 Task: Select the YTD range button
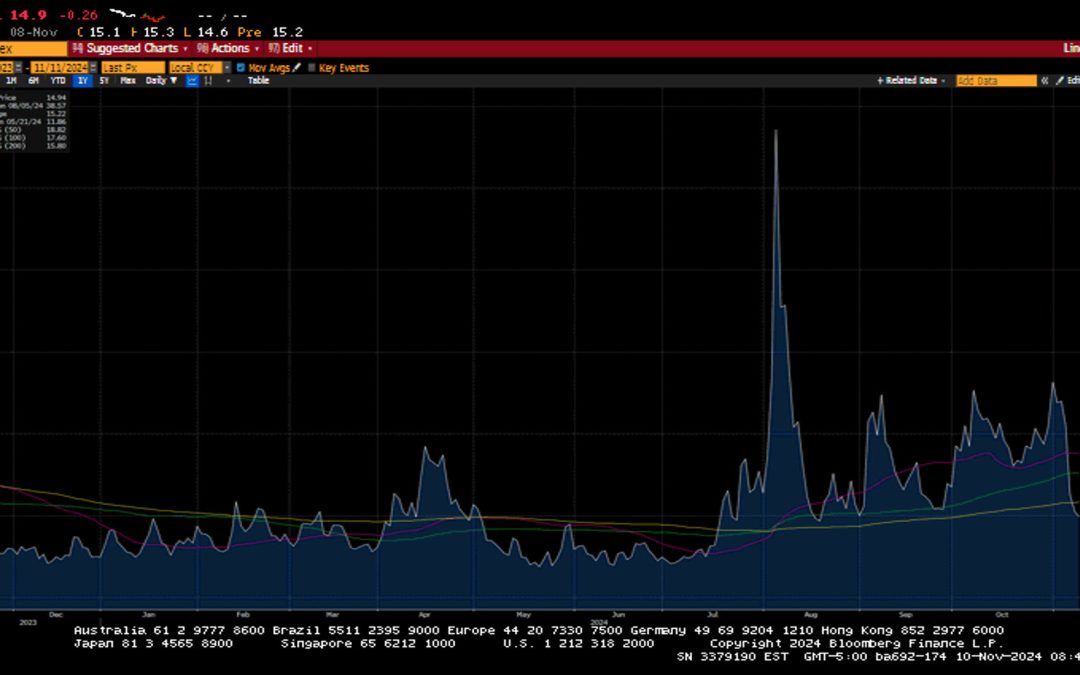pos(58,80)
